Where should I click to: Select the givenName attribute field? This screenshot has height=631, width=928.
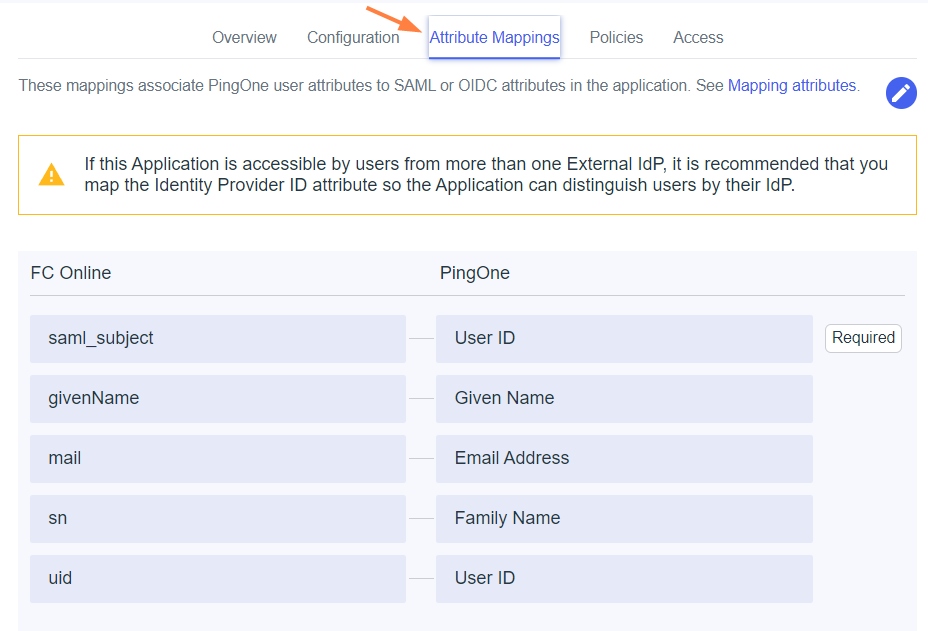point(218,399)
